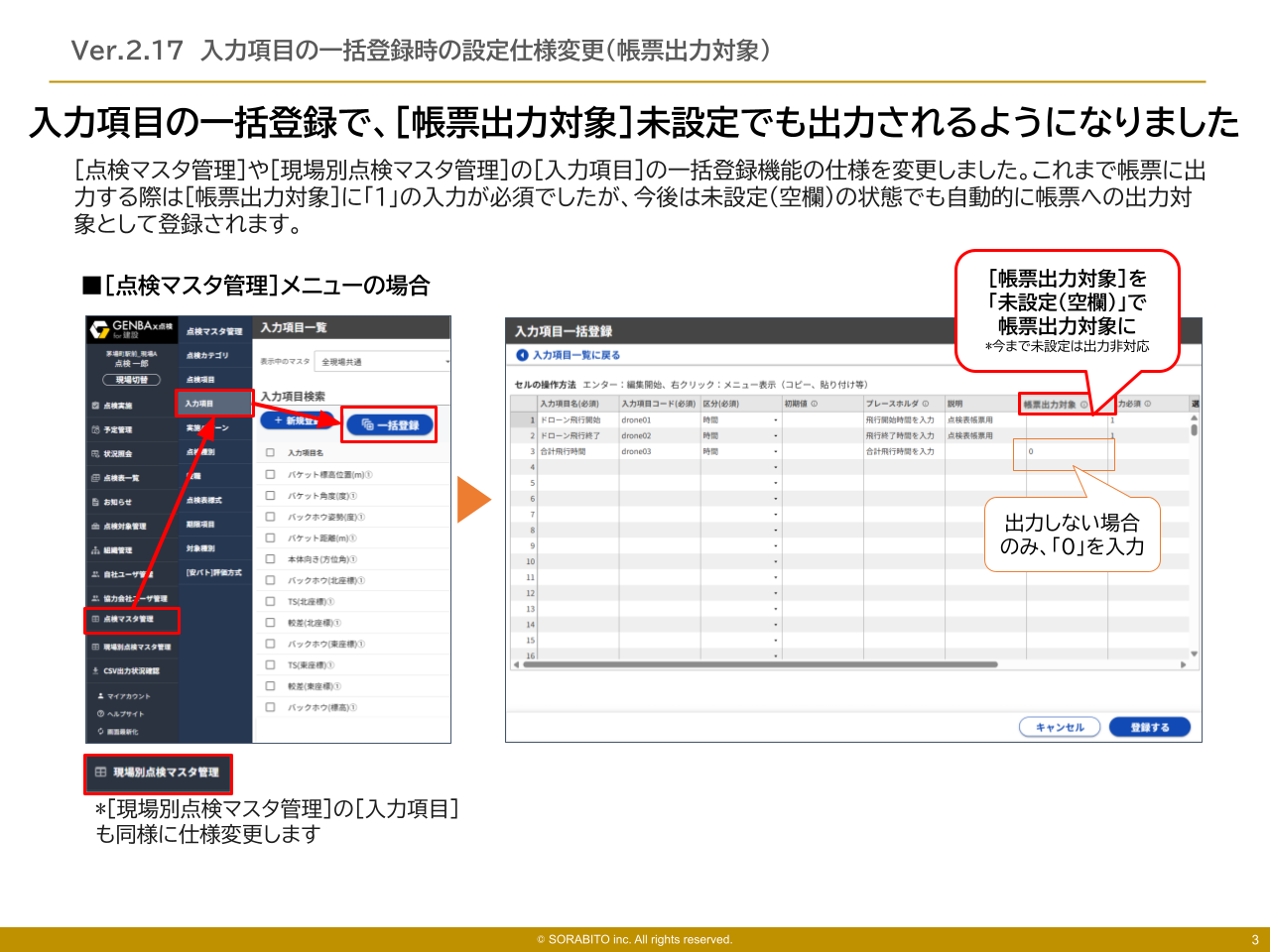
Task: Click the ヘルプサイト question mark icon
Action: click(100, 714)
